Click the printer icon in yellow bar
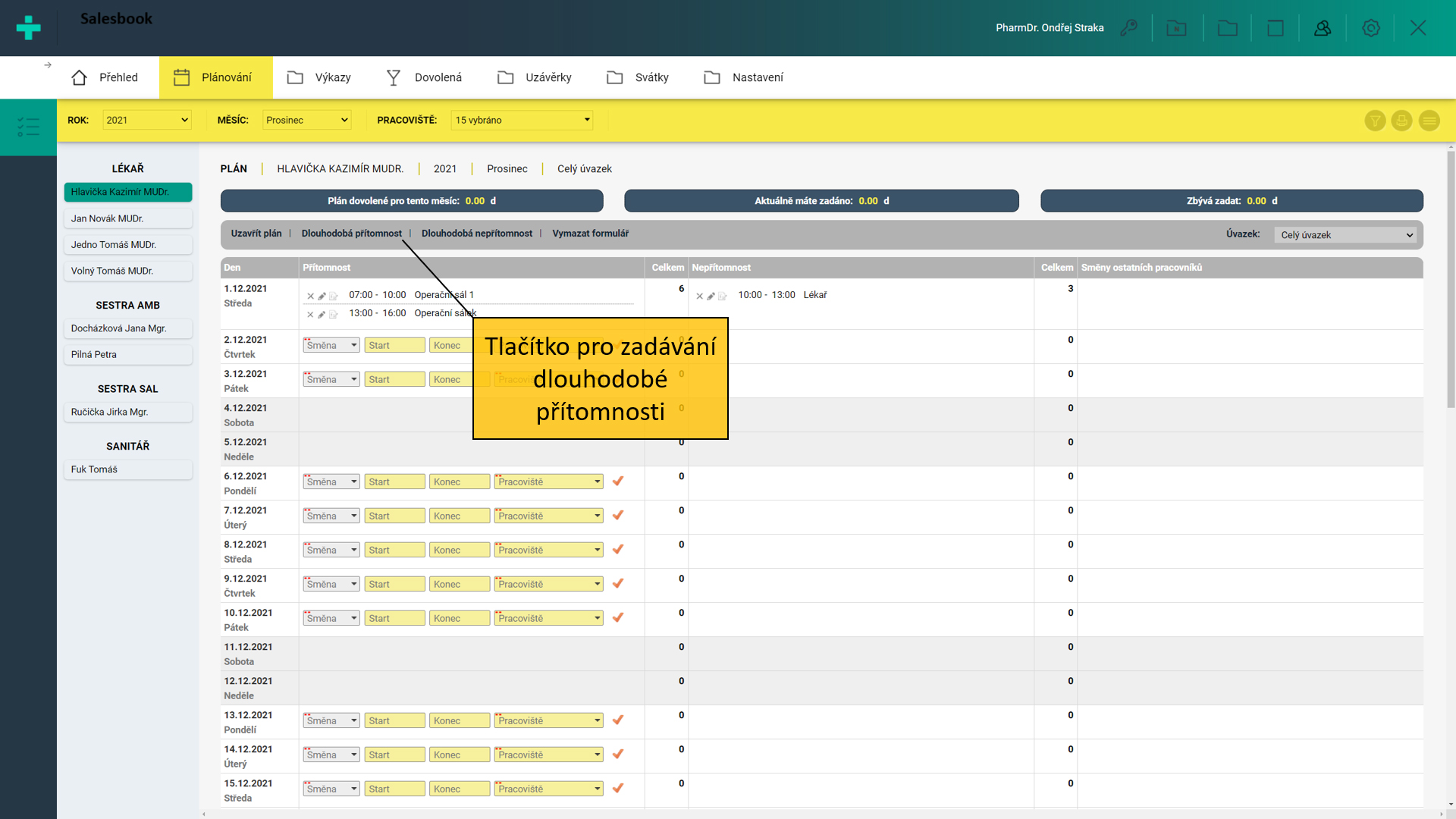Image resolution: width=1456 pixels, height=819 pixels. [1401, 121]
